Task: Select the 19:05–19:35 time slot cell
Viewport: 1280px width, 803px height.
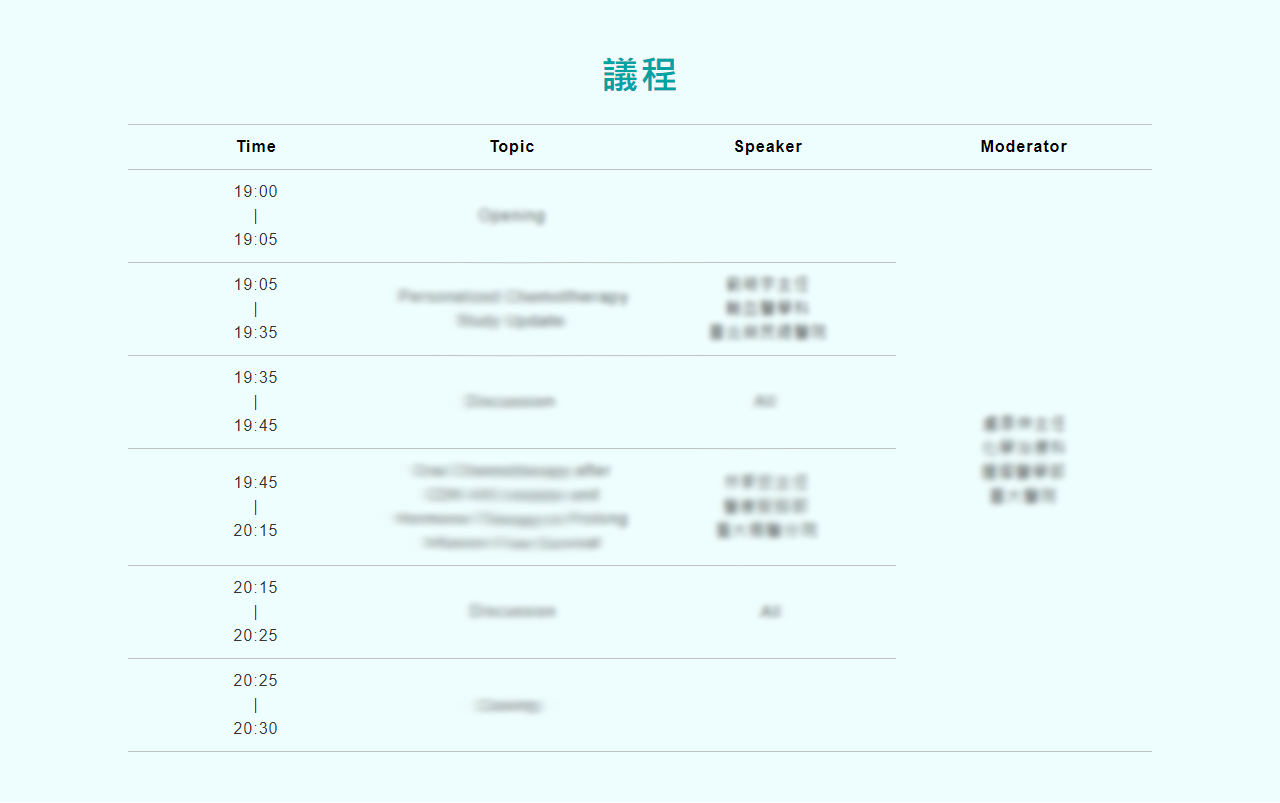Action: 256,308
